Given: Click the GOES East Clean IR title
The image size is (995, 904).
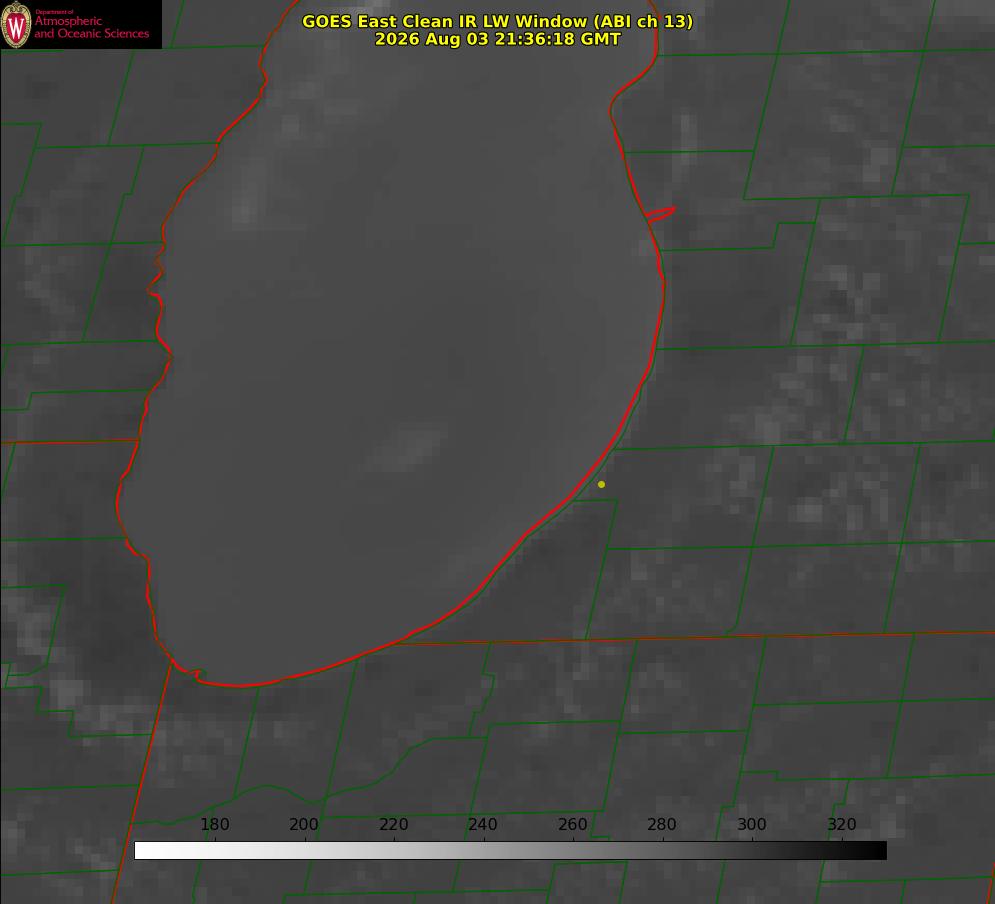Looking at the screenshot, I should pyautogui.click(x=497, y=21).
